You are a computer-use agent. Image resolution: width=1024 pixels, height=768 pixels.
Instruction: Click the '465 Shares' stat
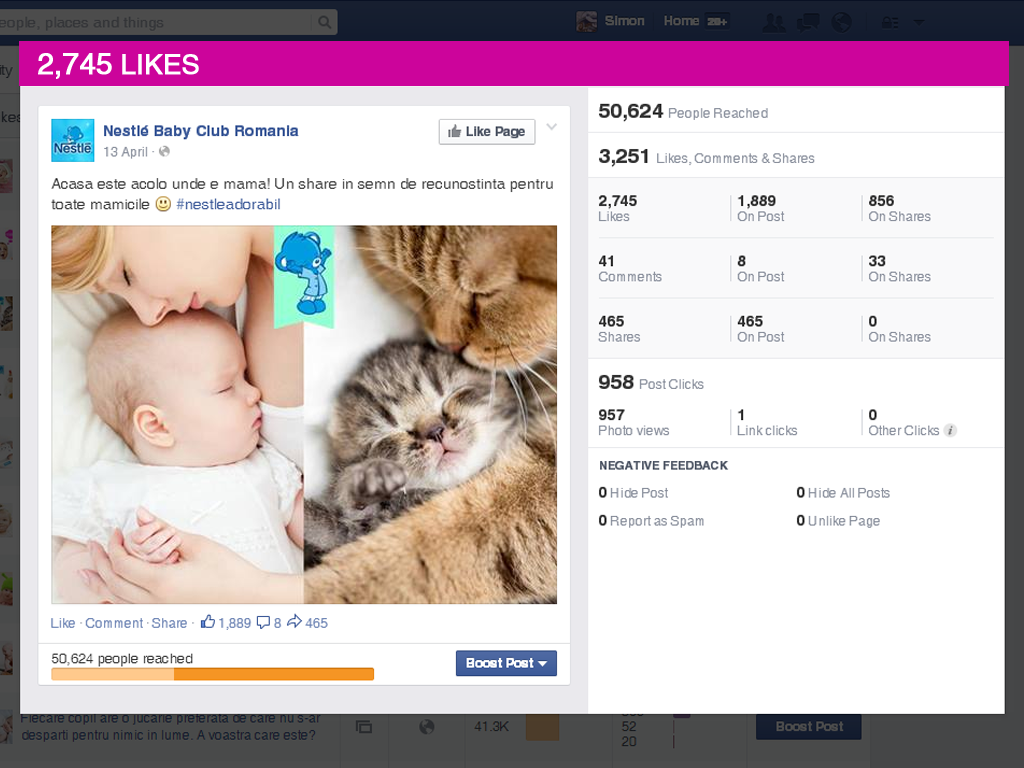[619, 328]
